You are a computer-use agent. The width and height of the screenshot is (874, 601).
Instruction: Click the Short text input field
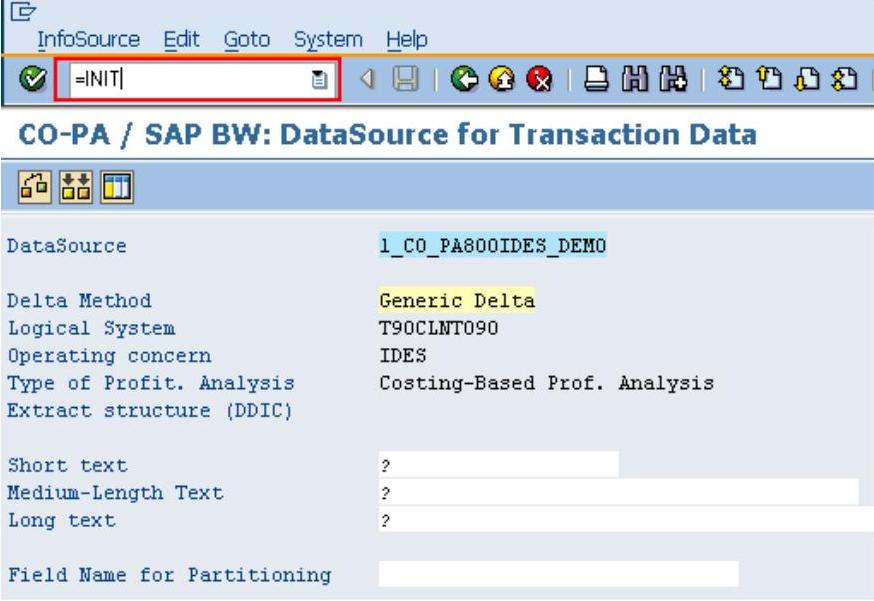coord(498,465)
